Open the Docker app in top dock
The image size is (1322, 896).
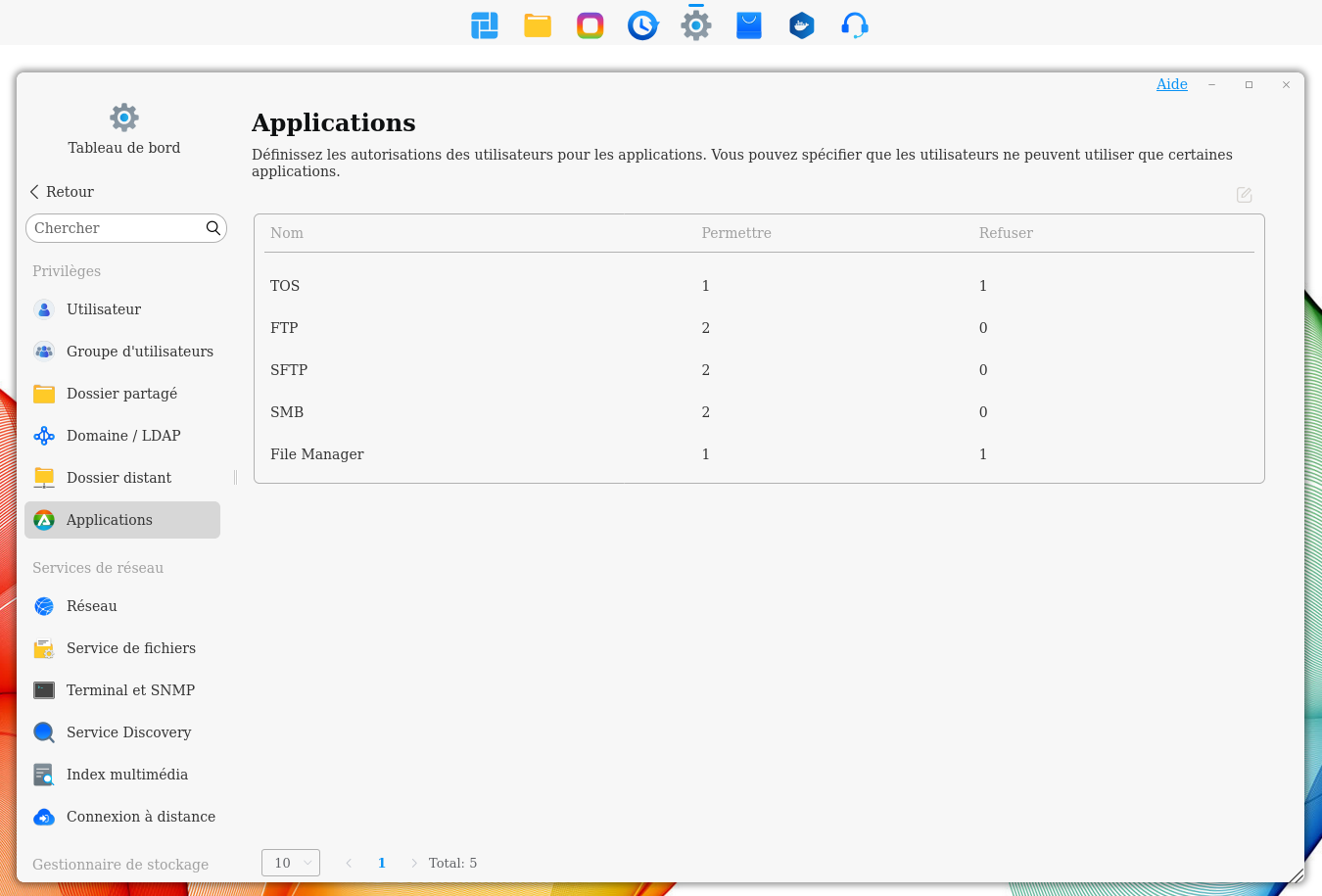(802, 25)
